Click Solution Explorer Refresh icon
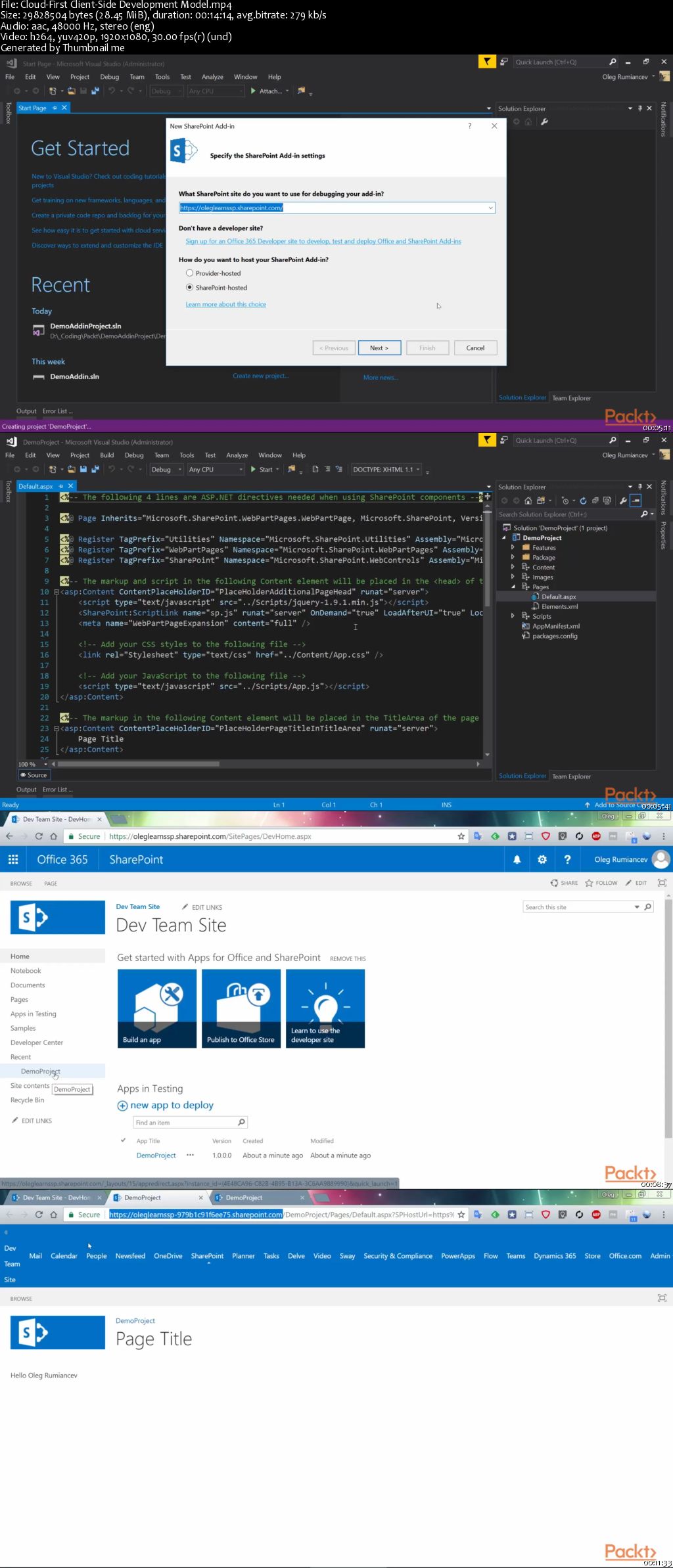Screen dimensions: 673x1568 coord(583,501)
